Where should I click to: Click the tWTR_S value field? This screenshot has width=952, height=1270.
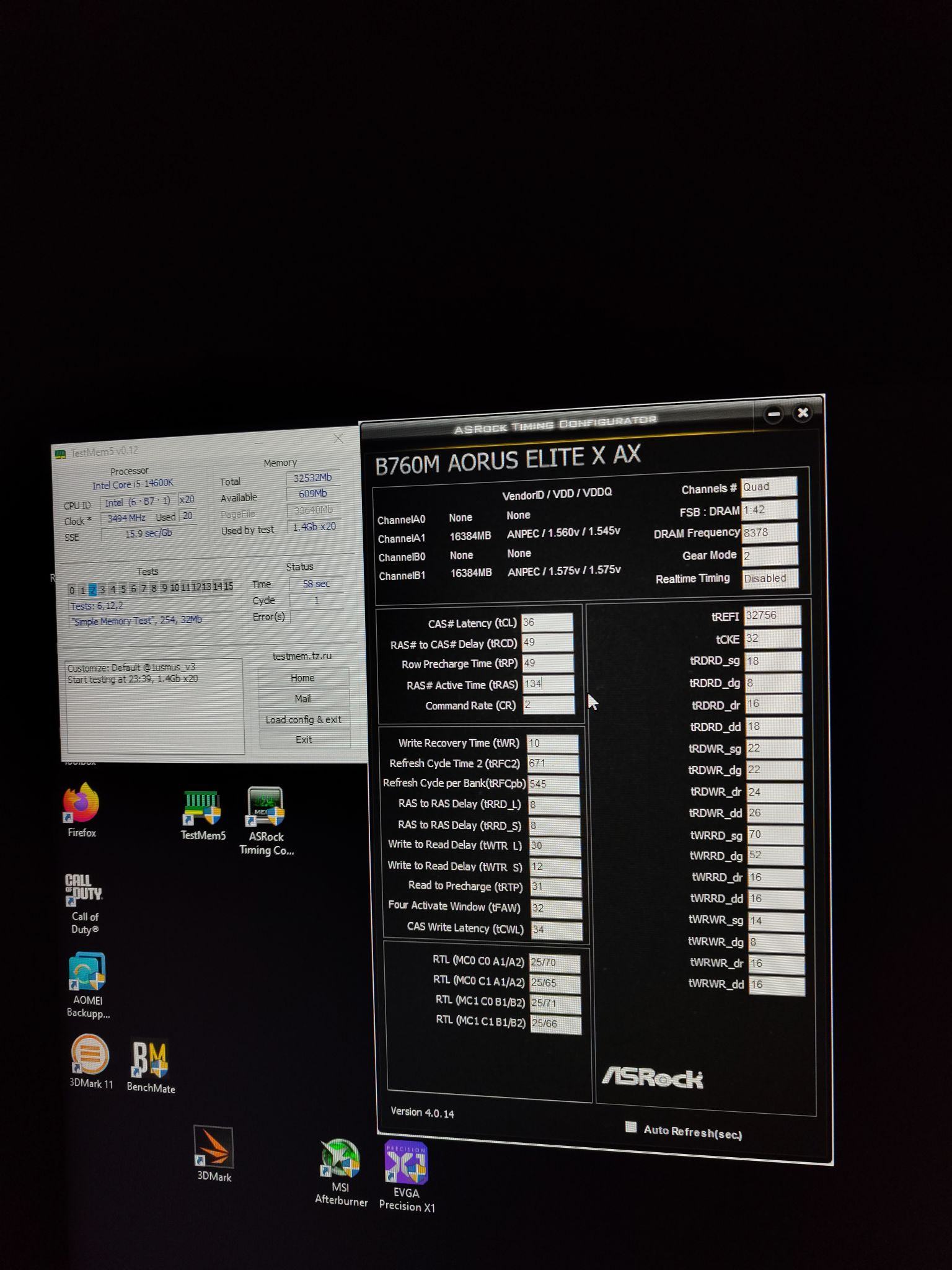[x=556, y=867]
